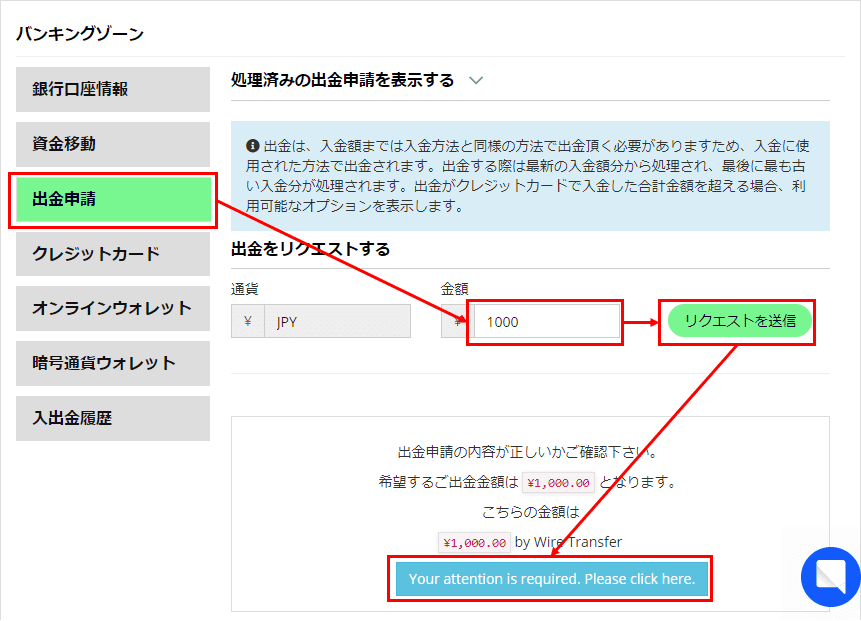The width and height of the screenshot is (861, 621).
Task: Click the ¥1,000.00 value after 希望するご出金金額は
Action: 558,483
